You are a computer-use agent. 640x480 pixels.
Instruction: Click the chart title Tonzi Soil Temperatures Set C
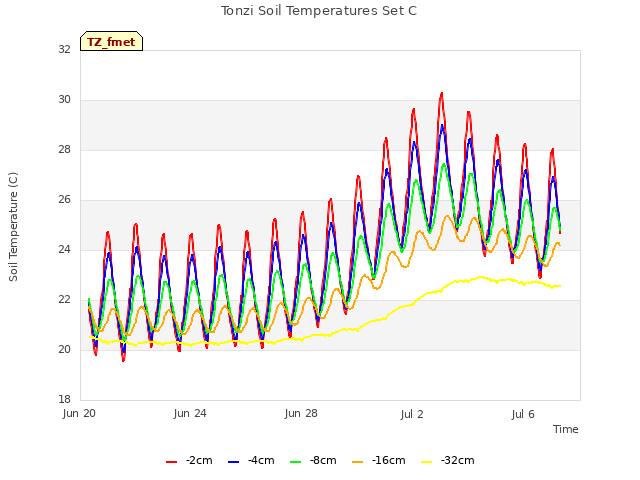pyautogui.click(x=319, y=11)
